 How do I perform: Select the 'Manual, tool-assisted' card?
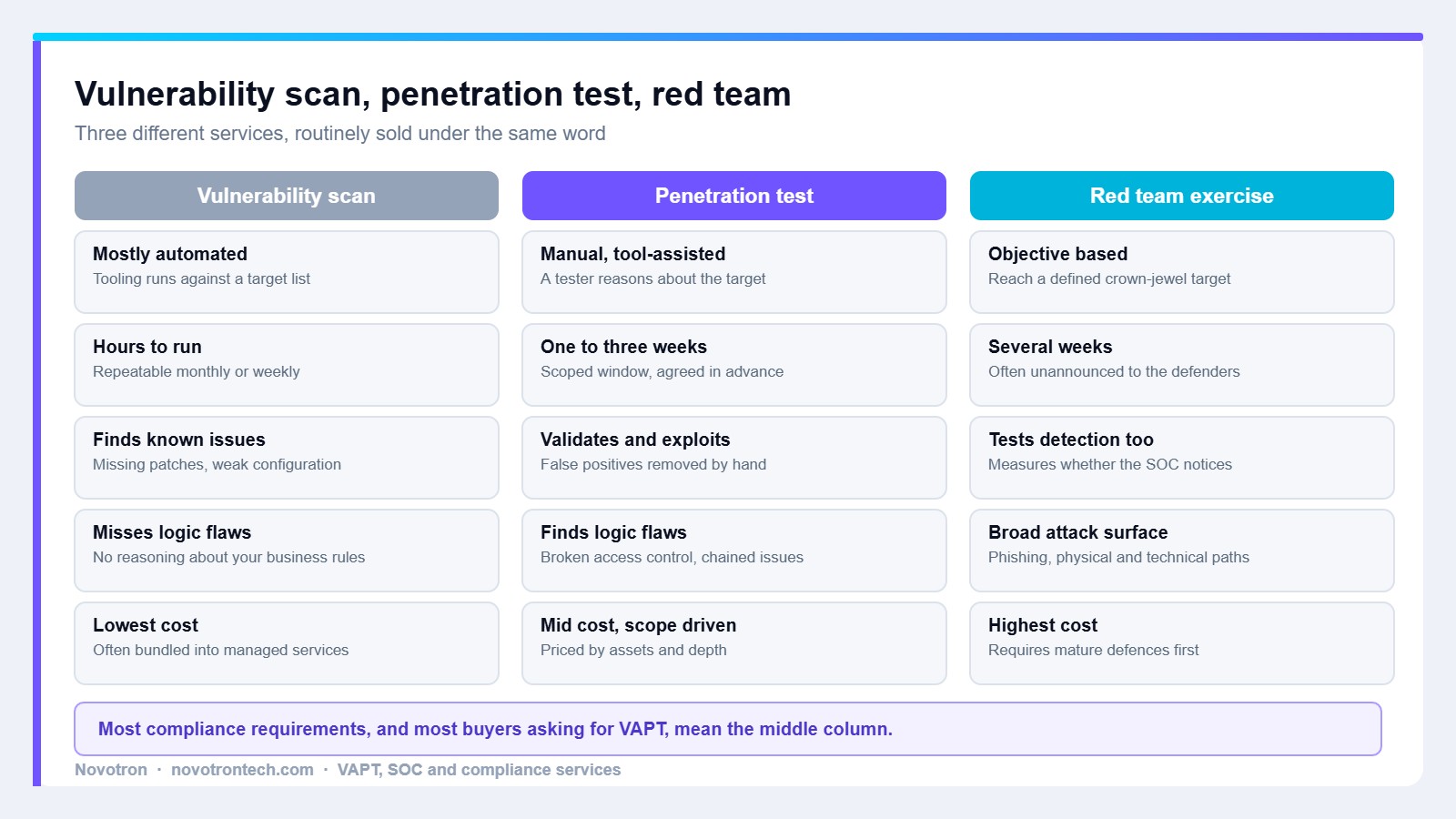pyautogui.click(x=734, y=272)
